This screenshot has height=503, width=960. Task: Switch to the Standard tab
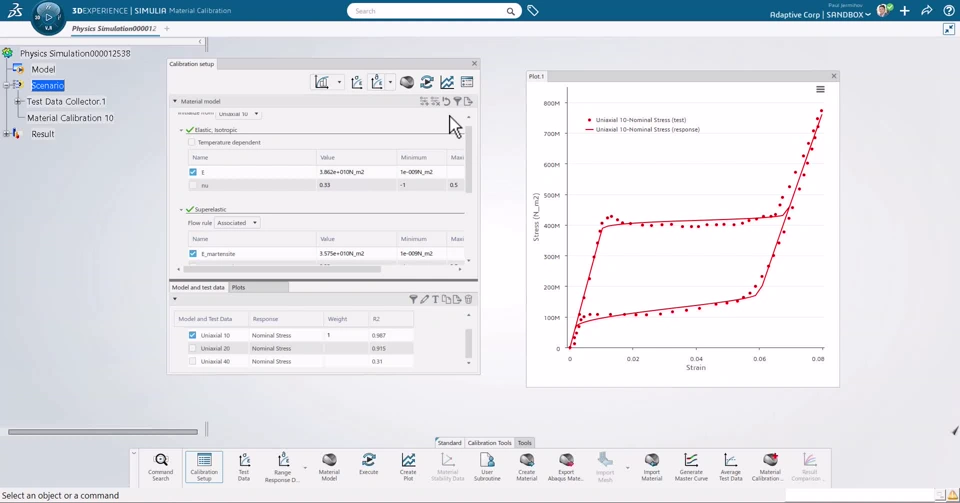click(x=449, y=442)
